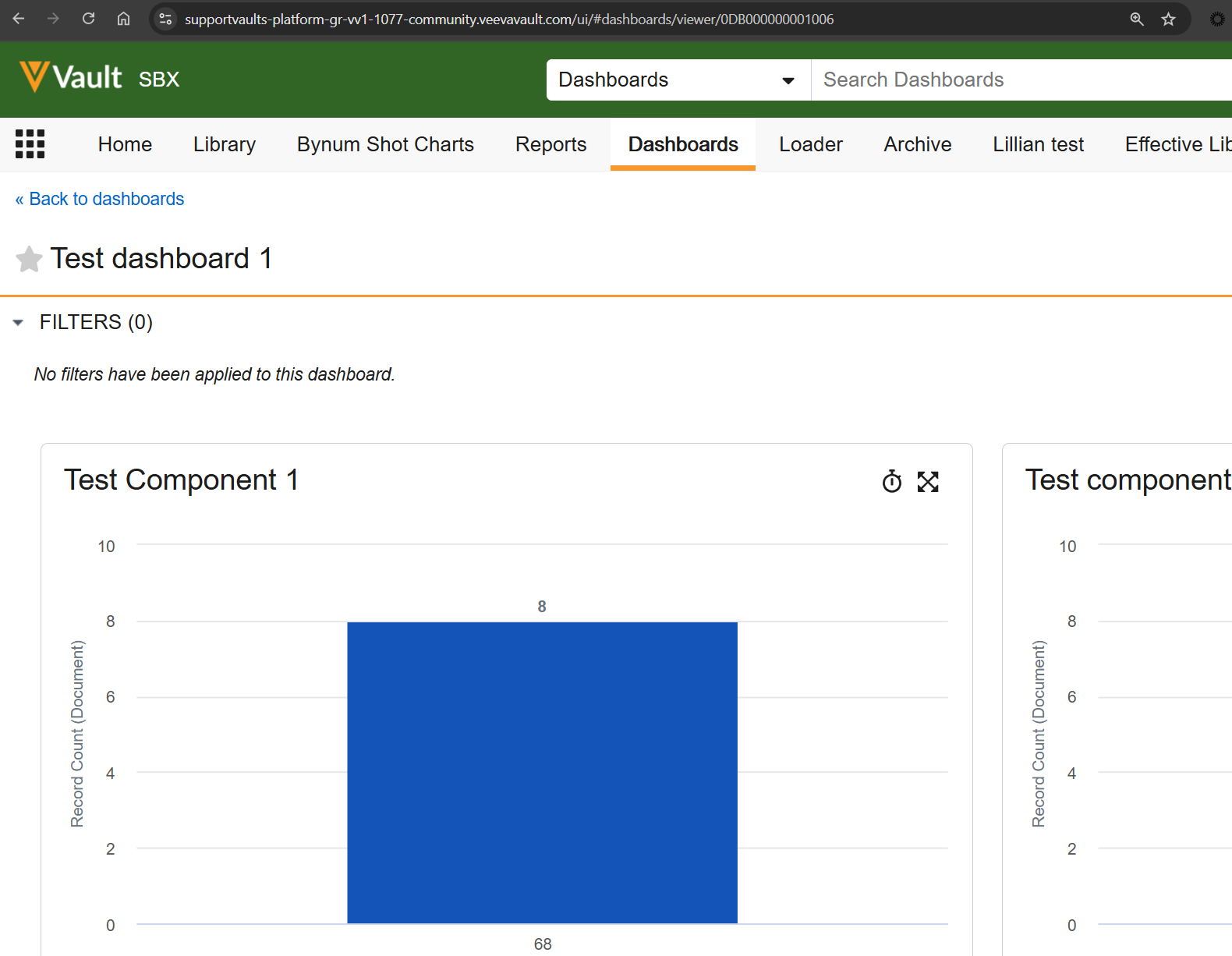Go to the browser home page

click(123, 19)
